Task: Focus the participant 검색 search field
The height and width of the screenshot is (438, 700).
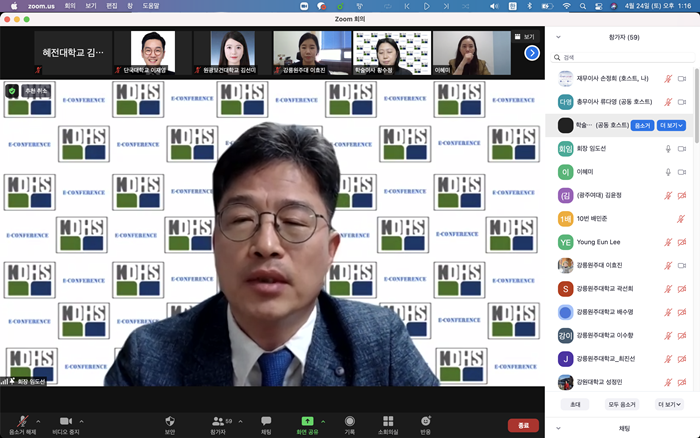Action: [x=623, y=57]
